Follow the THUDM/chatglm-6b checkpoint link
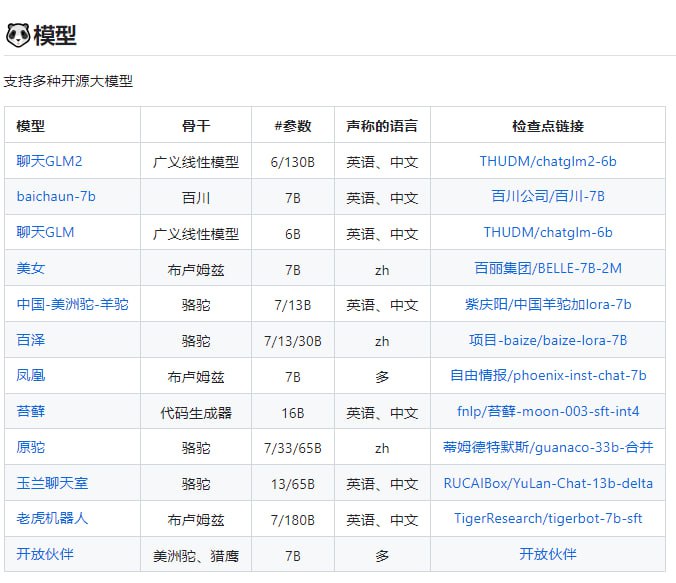 548,232
